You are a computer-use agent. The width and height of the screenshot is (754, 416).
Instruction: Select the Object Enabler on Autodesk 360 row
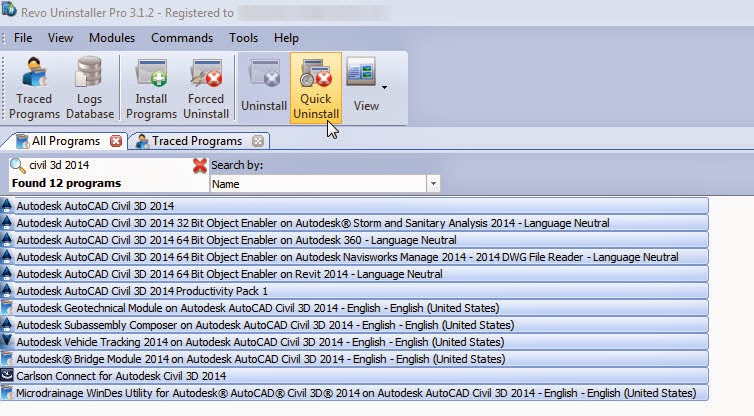click(354, 240)
